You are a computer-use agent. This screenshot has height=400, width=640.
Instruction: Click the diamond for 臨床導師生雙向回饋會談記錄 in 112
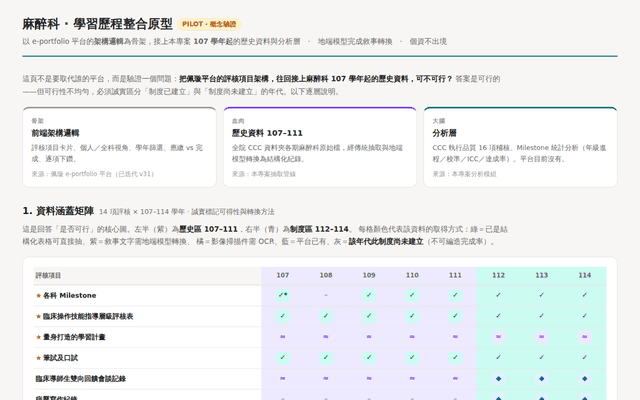pyautogui.click(x=498, y=379)
